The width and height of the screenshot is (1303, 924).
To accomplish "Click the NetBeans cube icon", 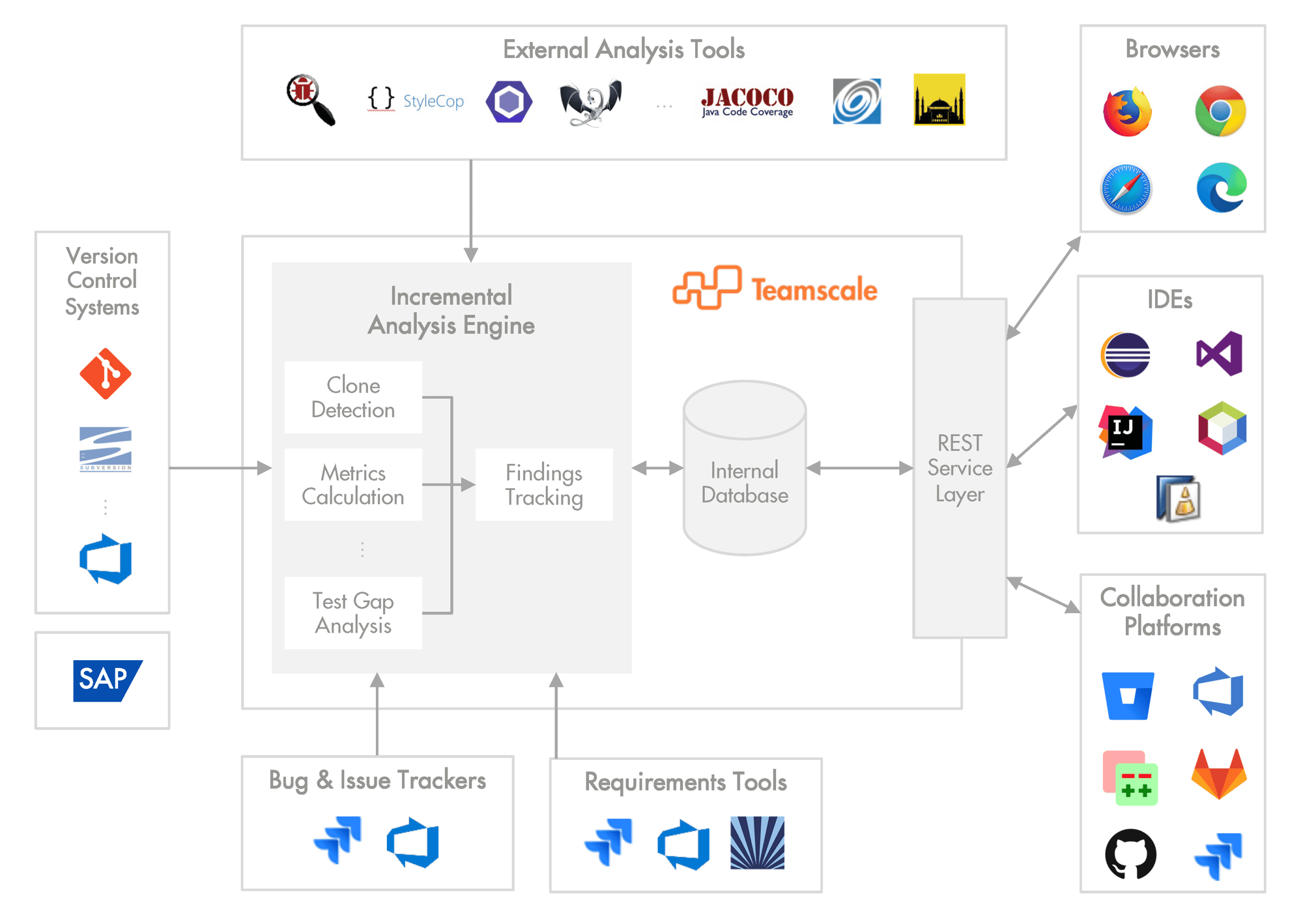I will (1222, 428).
